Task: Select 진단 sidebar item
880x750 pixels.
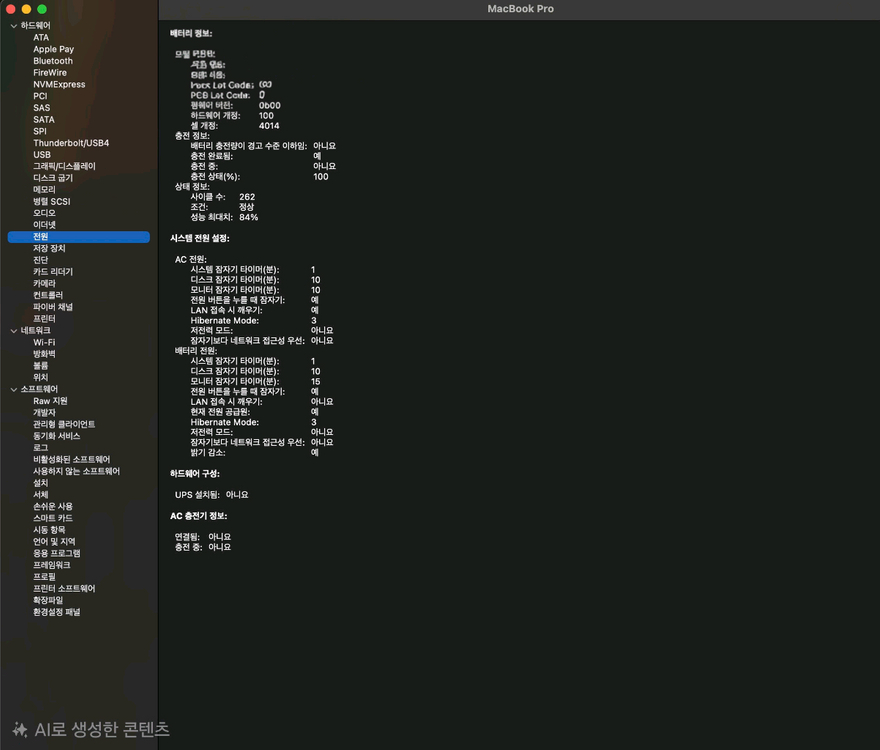Action: pyautogui.click(x=40, y=260)
